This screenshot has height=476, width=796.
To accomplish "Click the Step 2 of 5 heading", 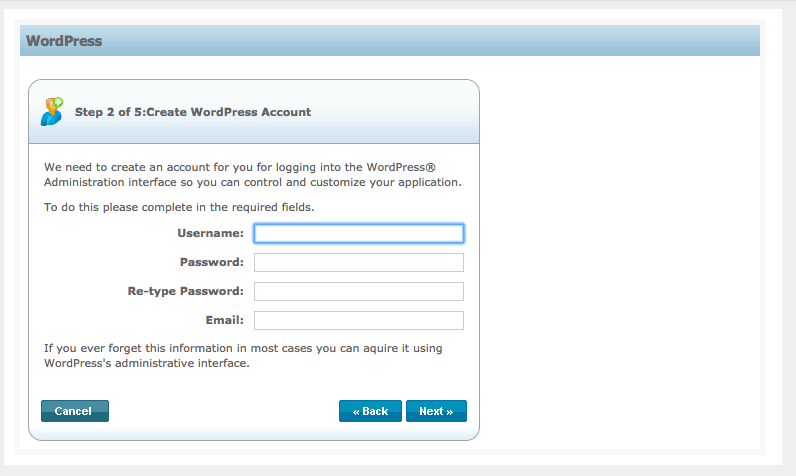I will 193,112.
